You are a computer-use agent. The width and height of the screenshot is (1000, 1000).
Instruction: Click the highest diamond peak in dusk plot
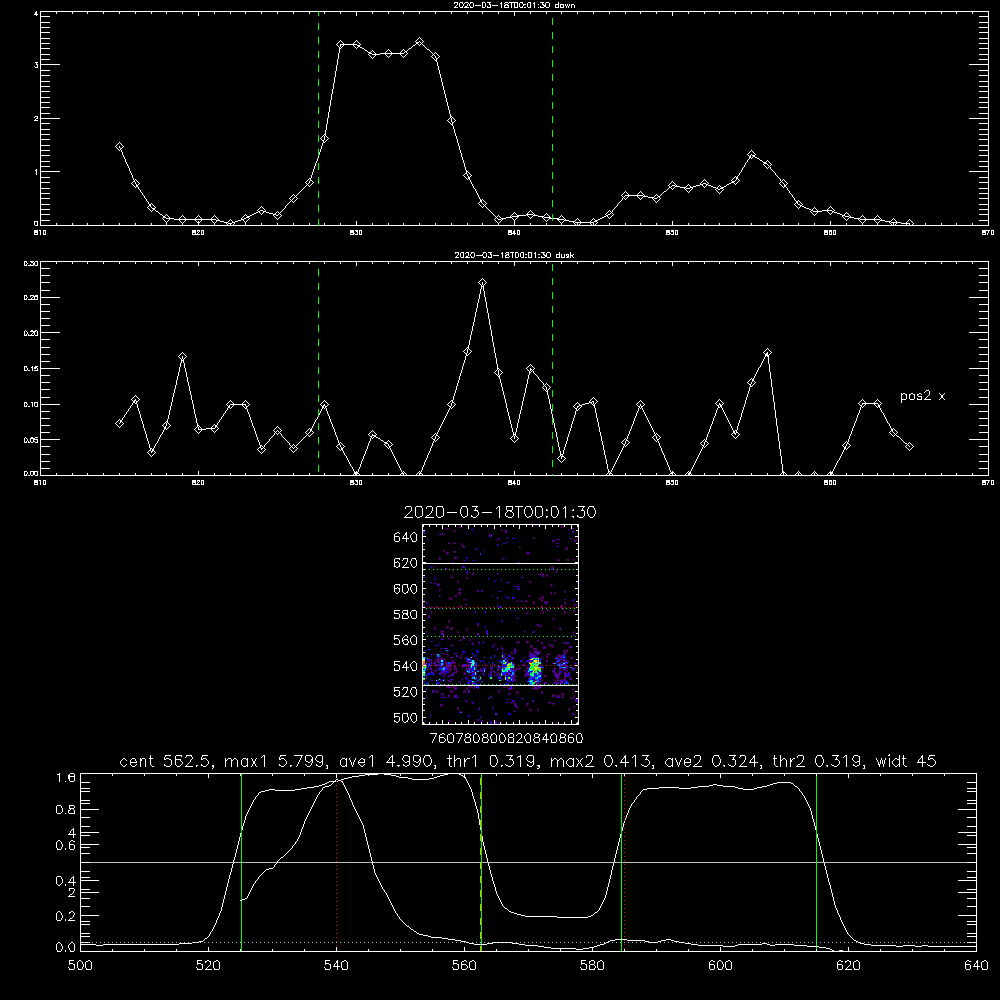[483, 283]
